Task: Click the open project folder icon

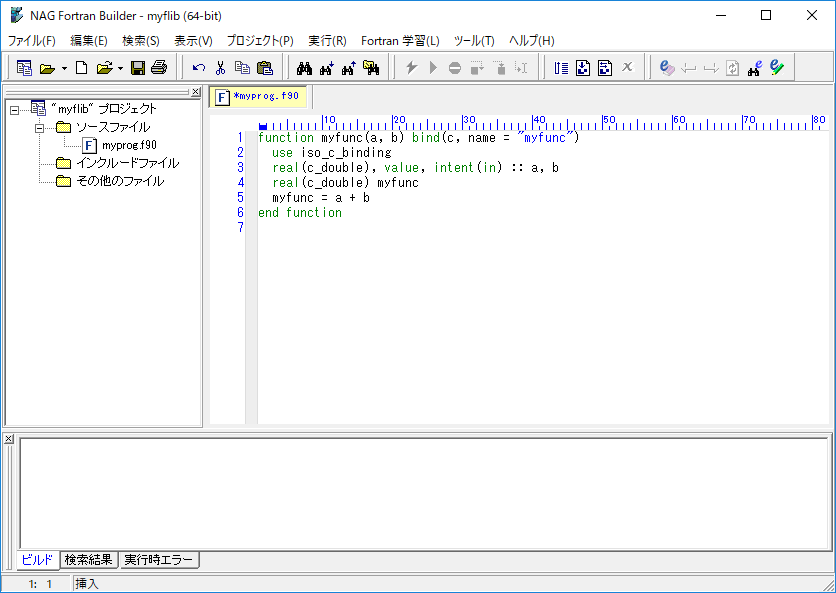Action: (x=47, y=68)
